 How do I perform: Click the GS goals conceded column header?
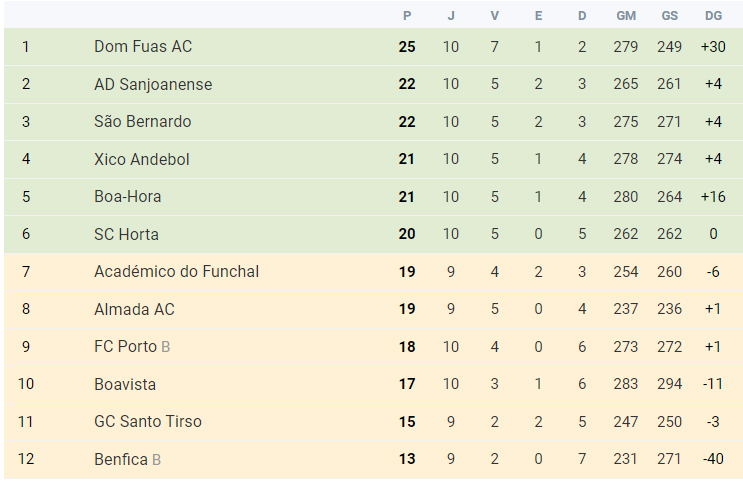coord(670,16)
